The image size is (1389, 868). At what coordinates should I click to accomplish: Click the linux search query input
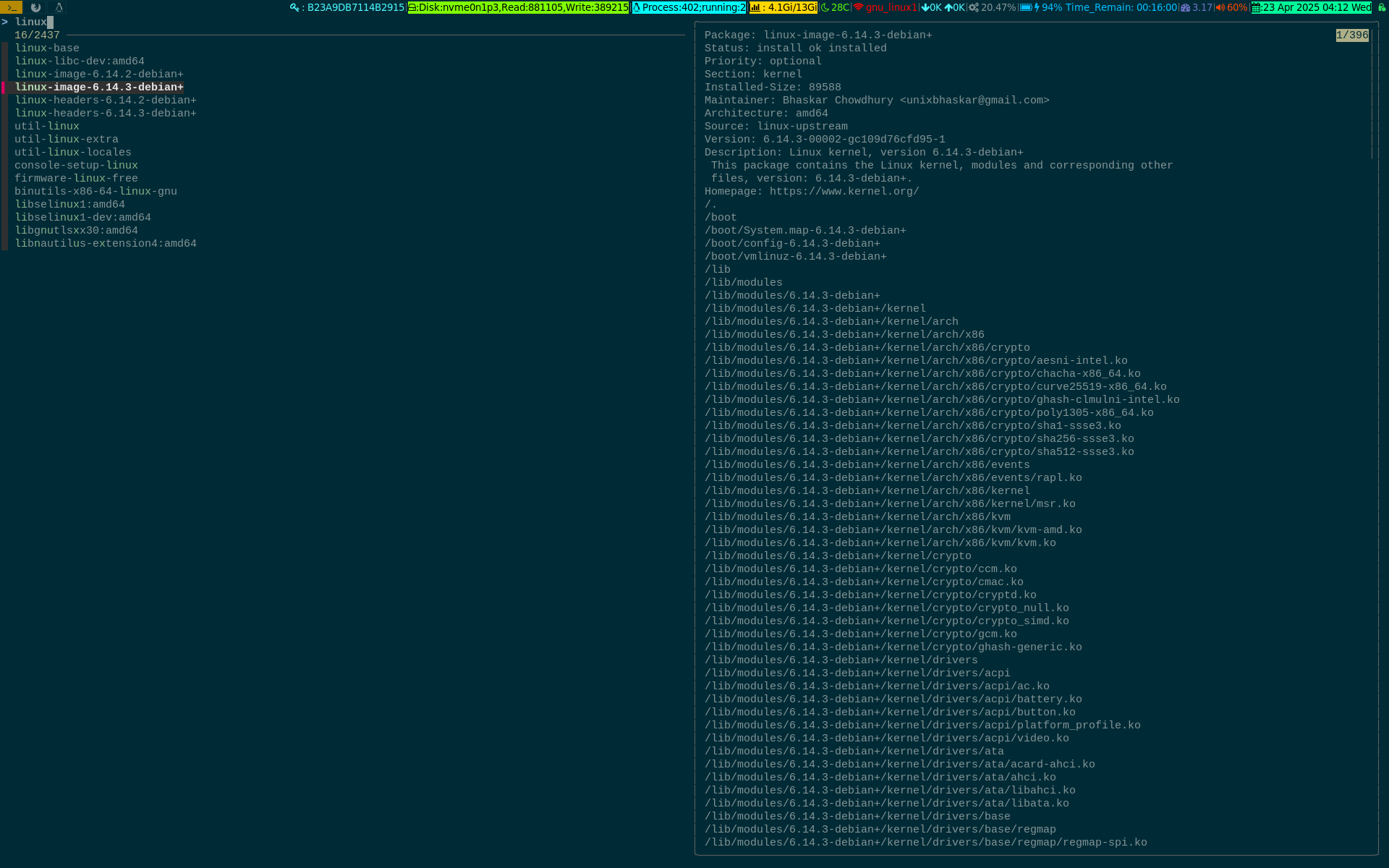point(32,22)
